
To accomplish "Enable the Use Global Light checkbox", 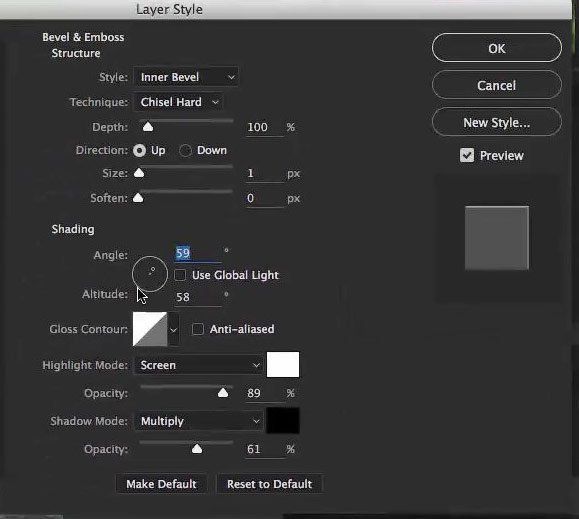I will [180, 275].
